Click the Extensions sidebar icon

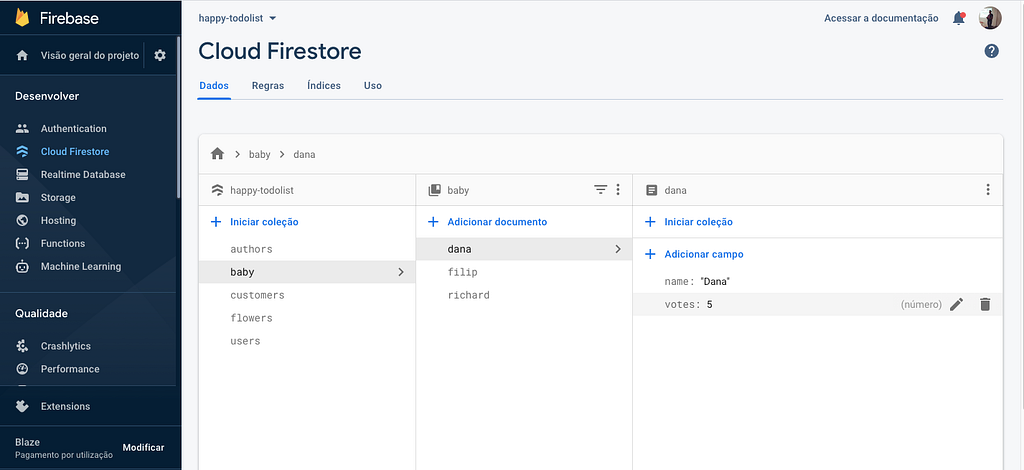[x=22, y=406]
